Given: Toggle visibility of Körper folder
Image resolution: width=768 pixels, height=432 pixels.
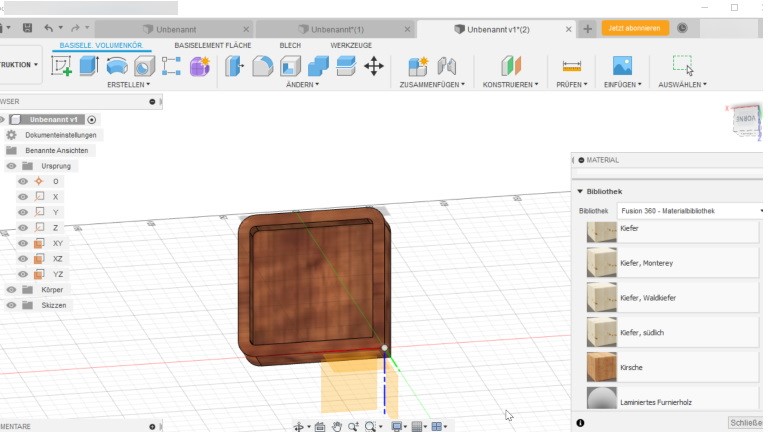Looking at the screenshot, I should pos(12,290).
